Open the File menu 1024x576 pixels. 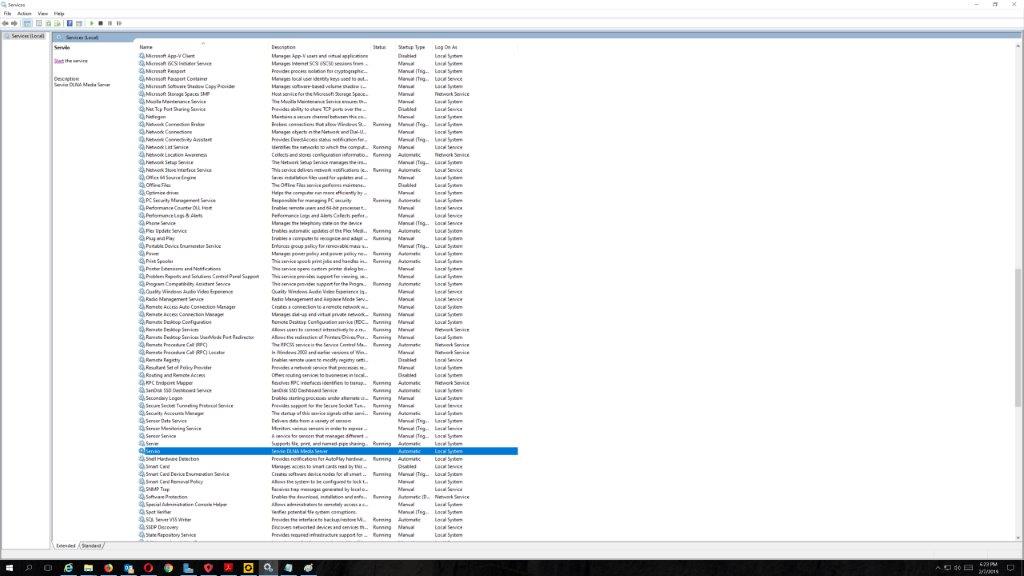[7, 14]
